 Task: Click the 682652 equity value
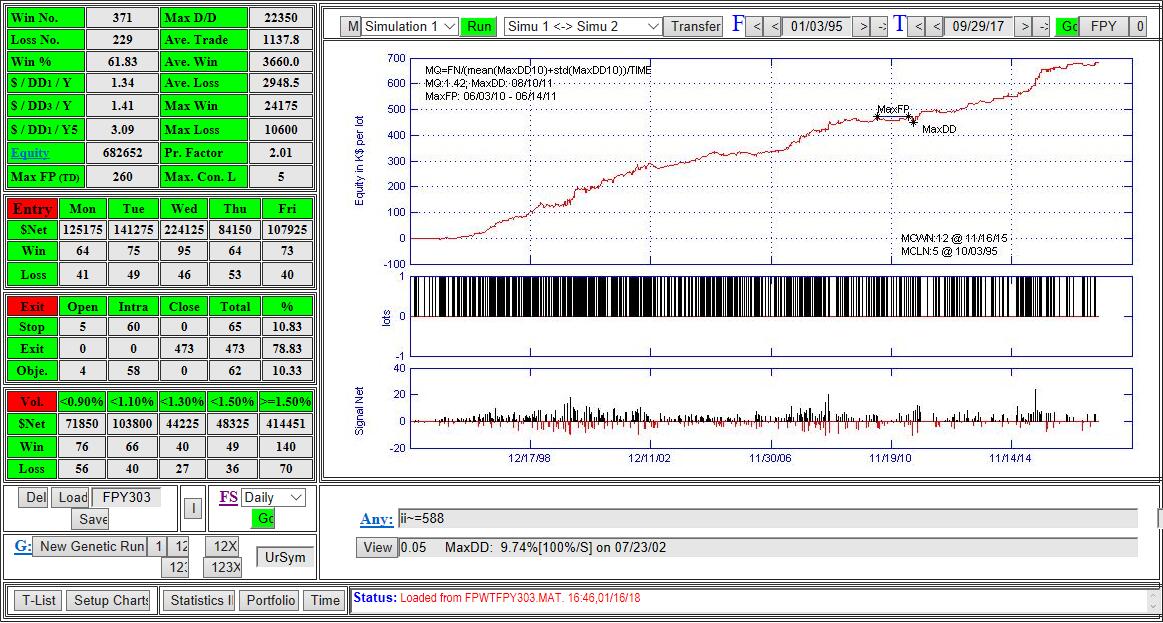pyautogui.click(x=122, y=154)
